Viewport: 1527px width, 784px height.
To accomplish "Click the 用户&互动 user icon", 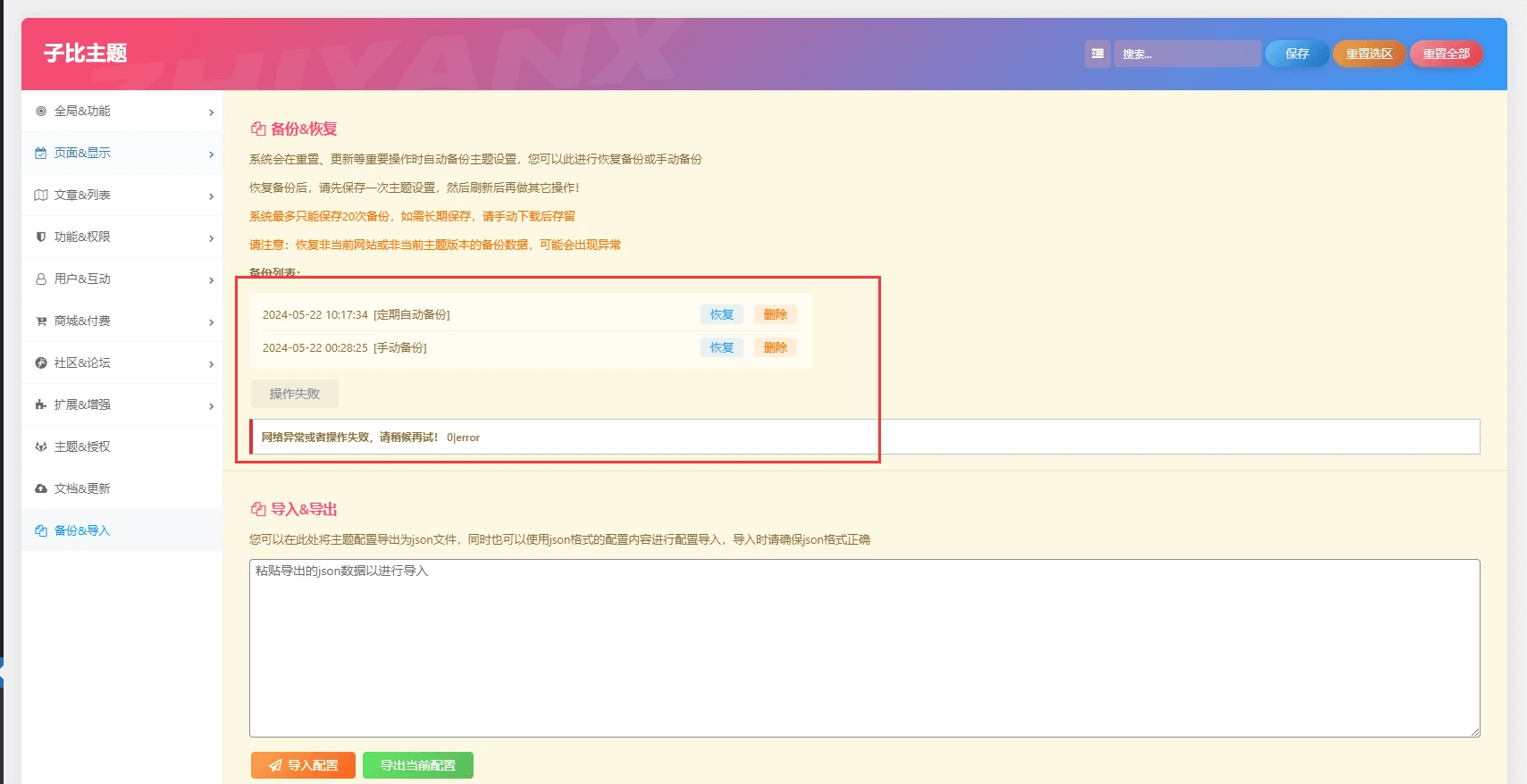I will click(x=40, y=279).
